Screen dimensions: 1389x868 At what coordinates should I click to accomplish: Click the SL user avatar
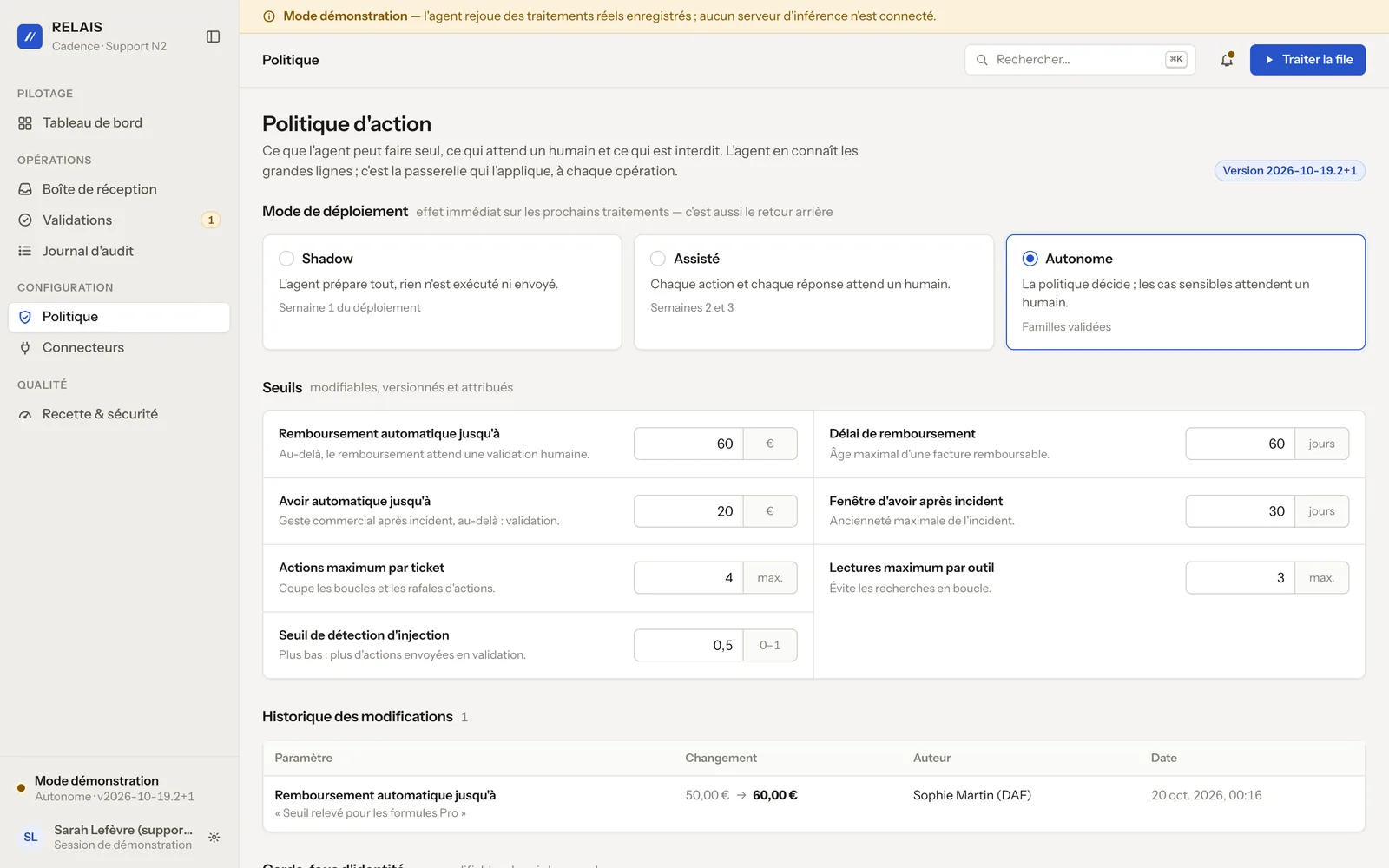pyautogui.click(x=30, y=838)
